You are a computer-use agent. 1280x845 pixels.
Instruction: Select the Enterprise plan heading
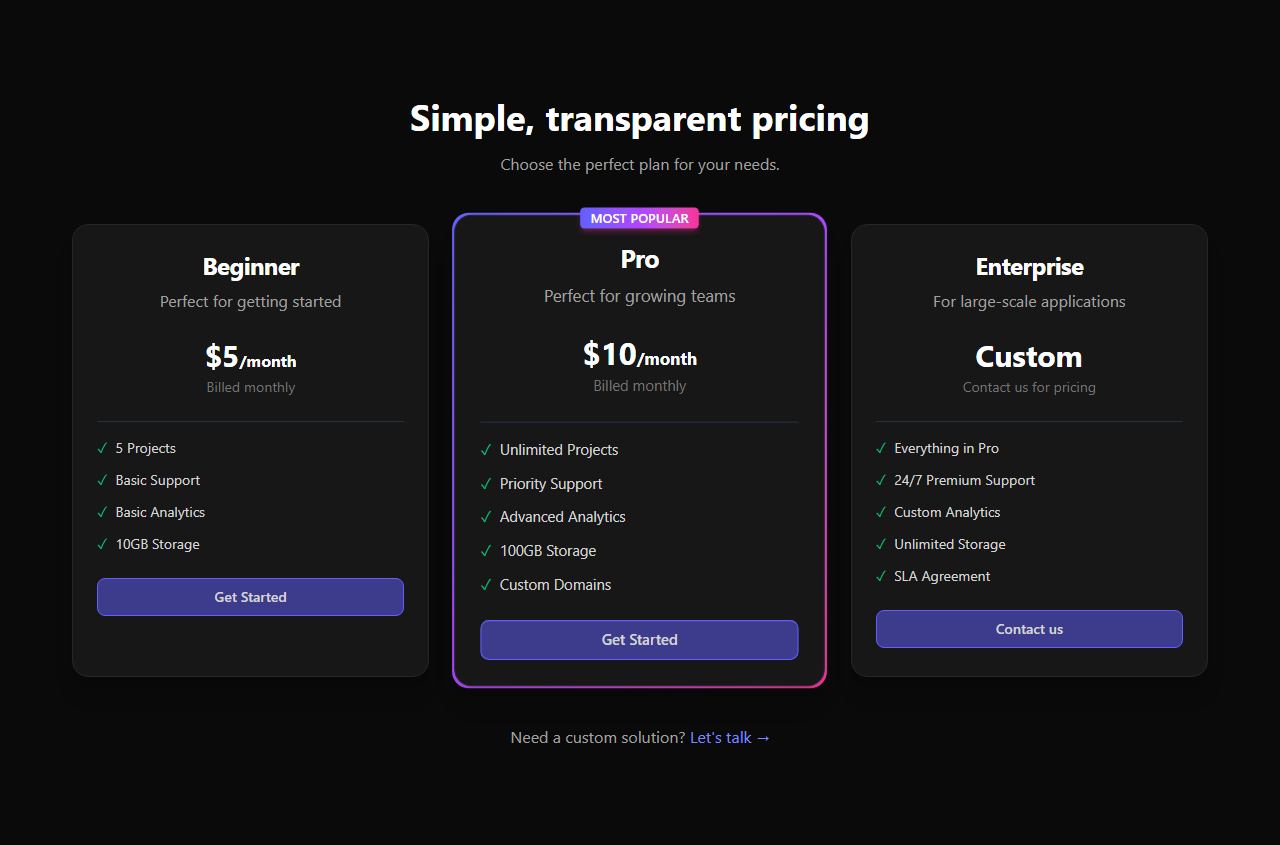1029,267
